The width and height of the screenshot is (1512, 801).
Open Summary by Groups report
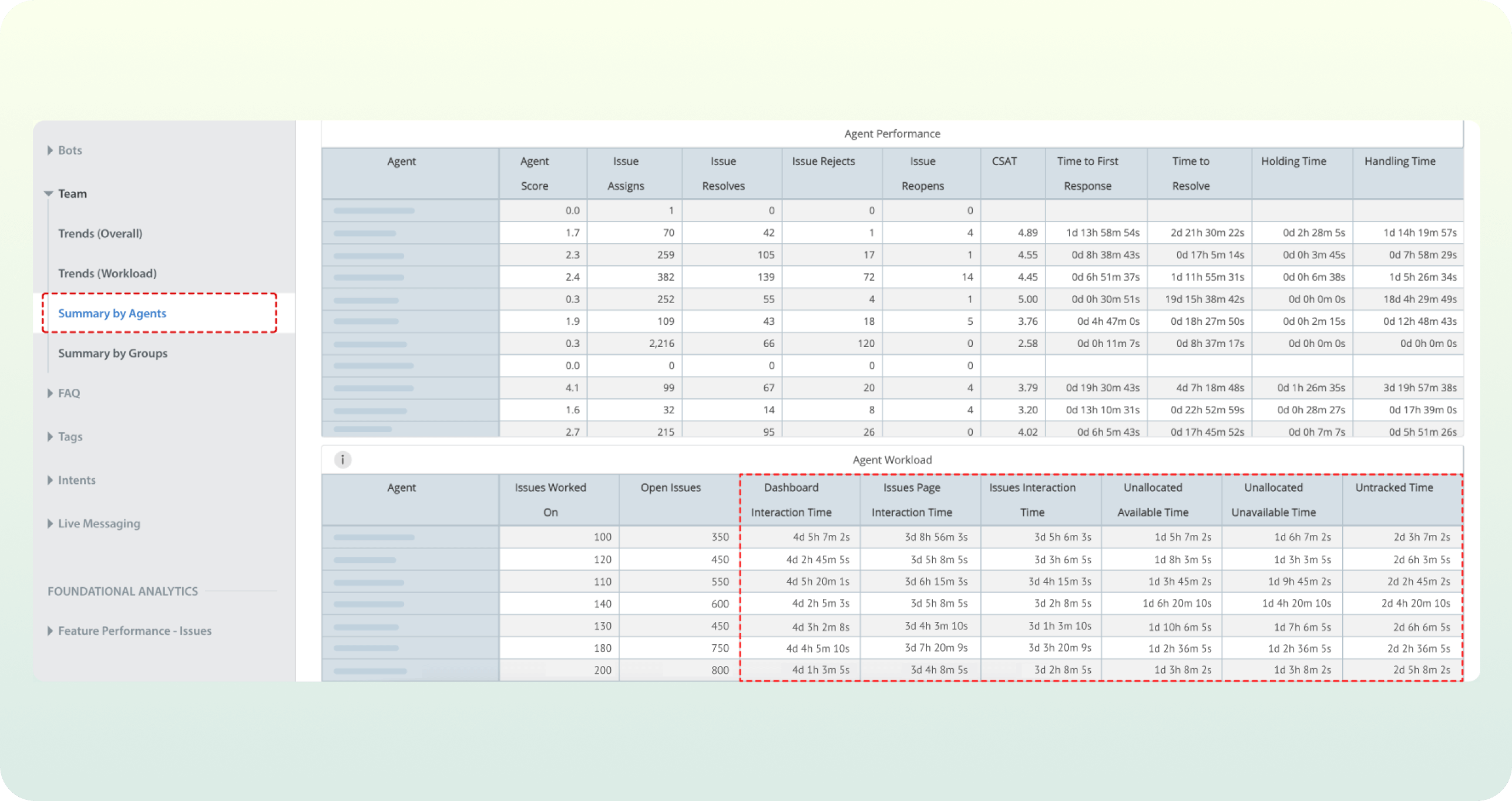[112, 353]
